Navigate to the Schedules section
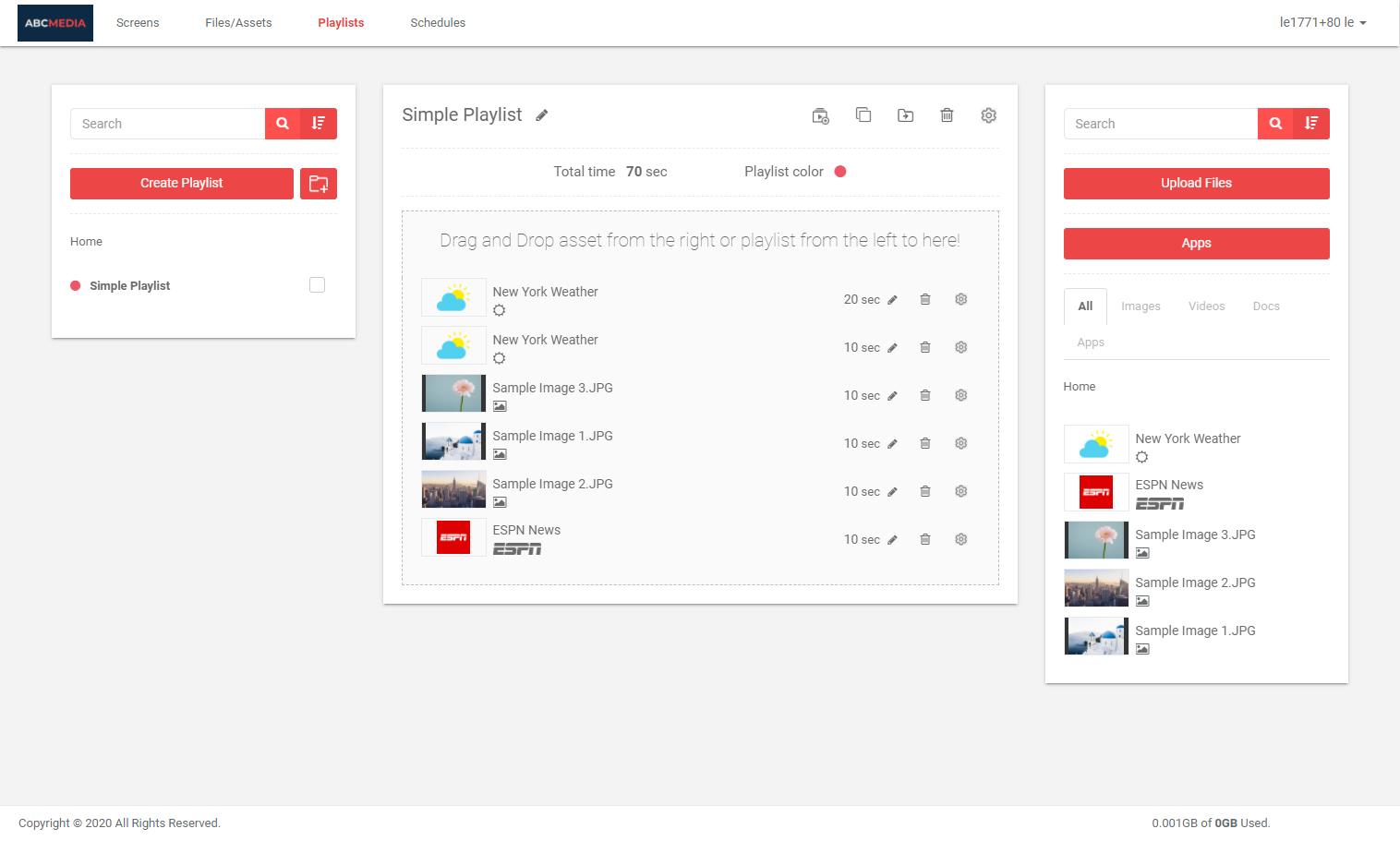This screenshot has height=841, width=1400. (x=437, y=22)
